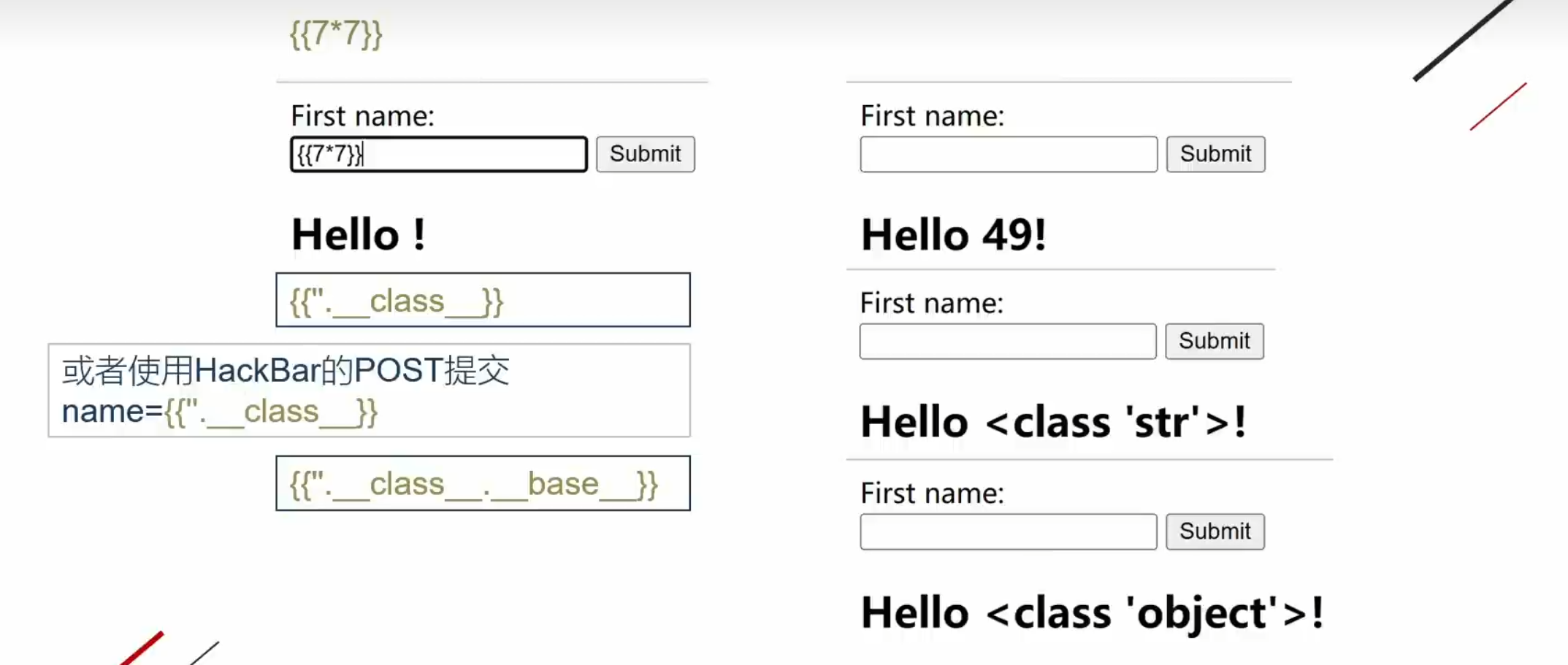The image size is (1568, 665).
Task: Click the input field containing {{7*7}}
Action: (438, 154)
